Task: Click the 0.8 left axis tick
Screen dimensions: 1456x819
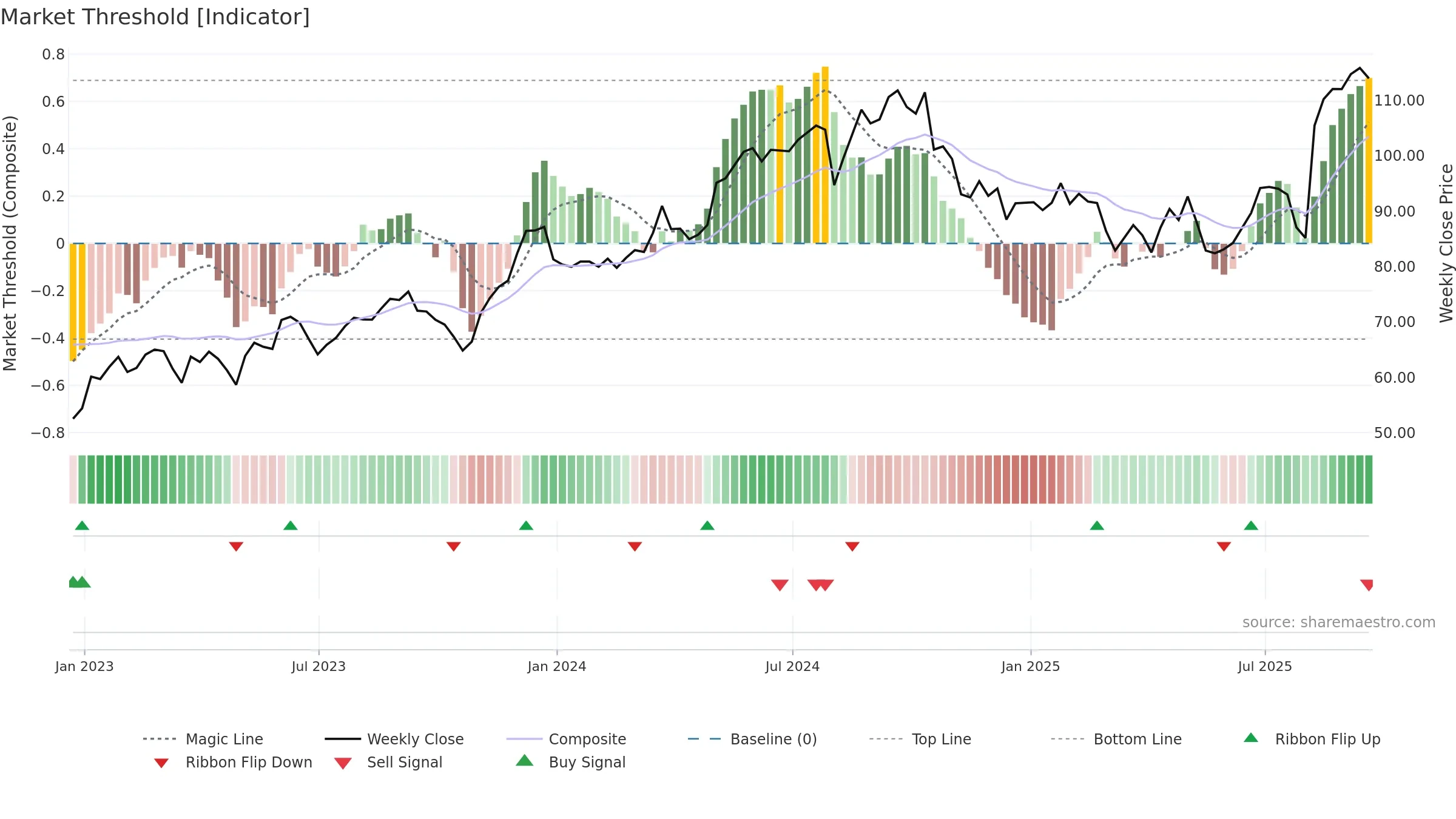Action: point(53,54)
